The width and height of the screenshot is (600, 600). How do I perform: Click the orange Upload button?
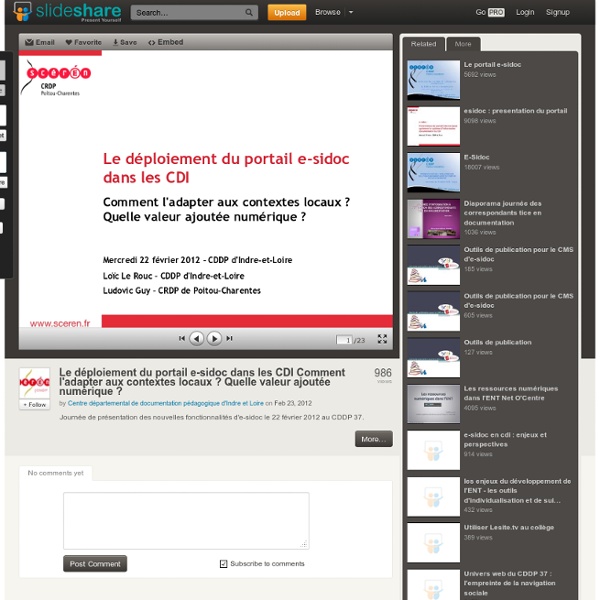[287, 13]
